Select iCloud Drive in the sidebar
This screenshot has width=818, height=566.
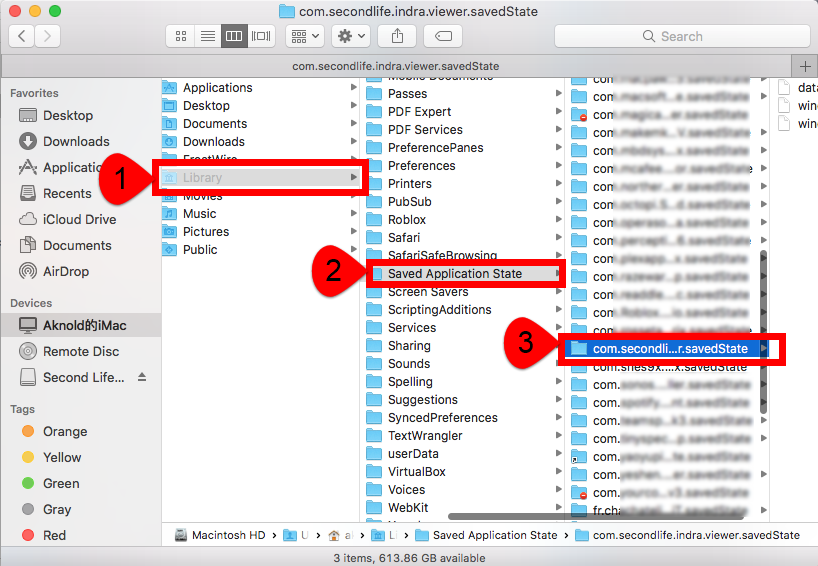point(79,219)
